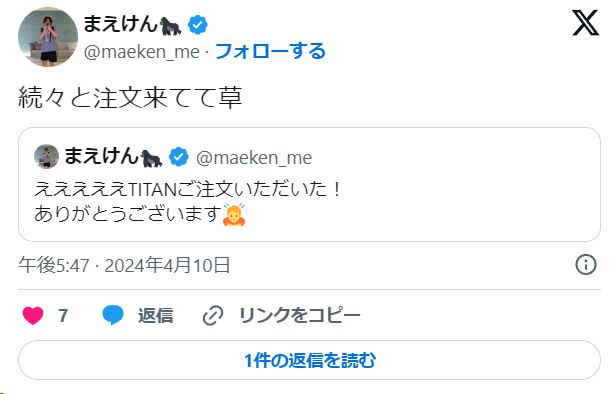
Task: Click the like count 7
Action: (63, 315)
